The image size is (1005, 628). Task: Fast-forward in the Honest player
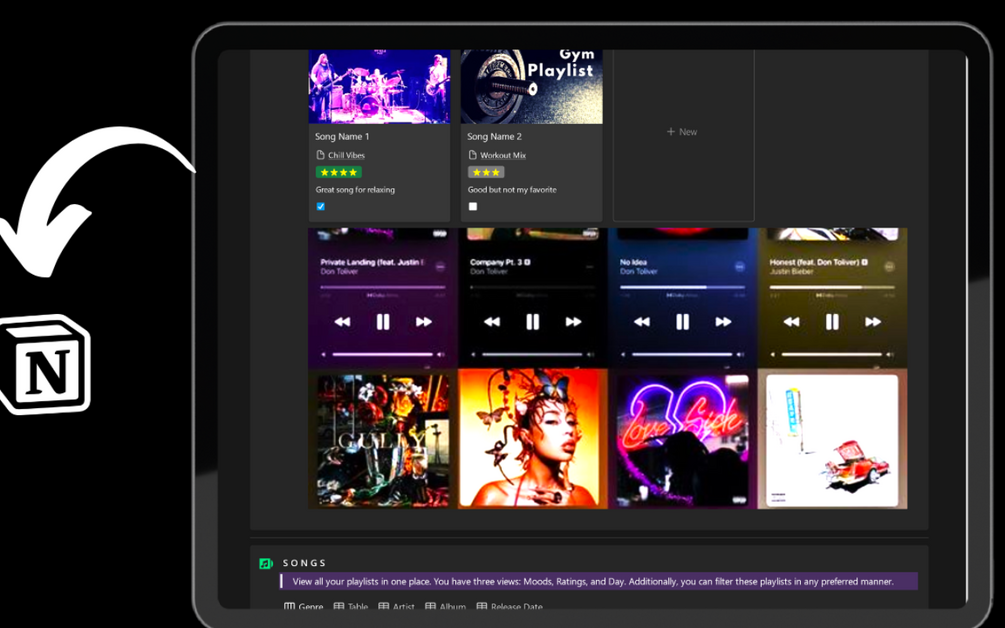coord(873,322)
